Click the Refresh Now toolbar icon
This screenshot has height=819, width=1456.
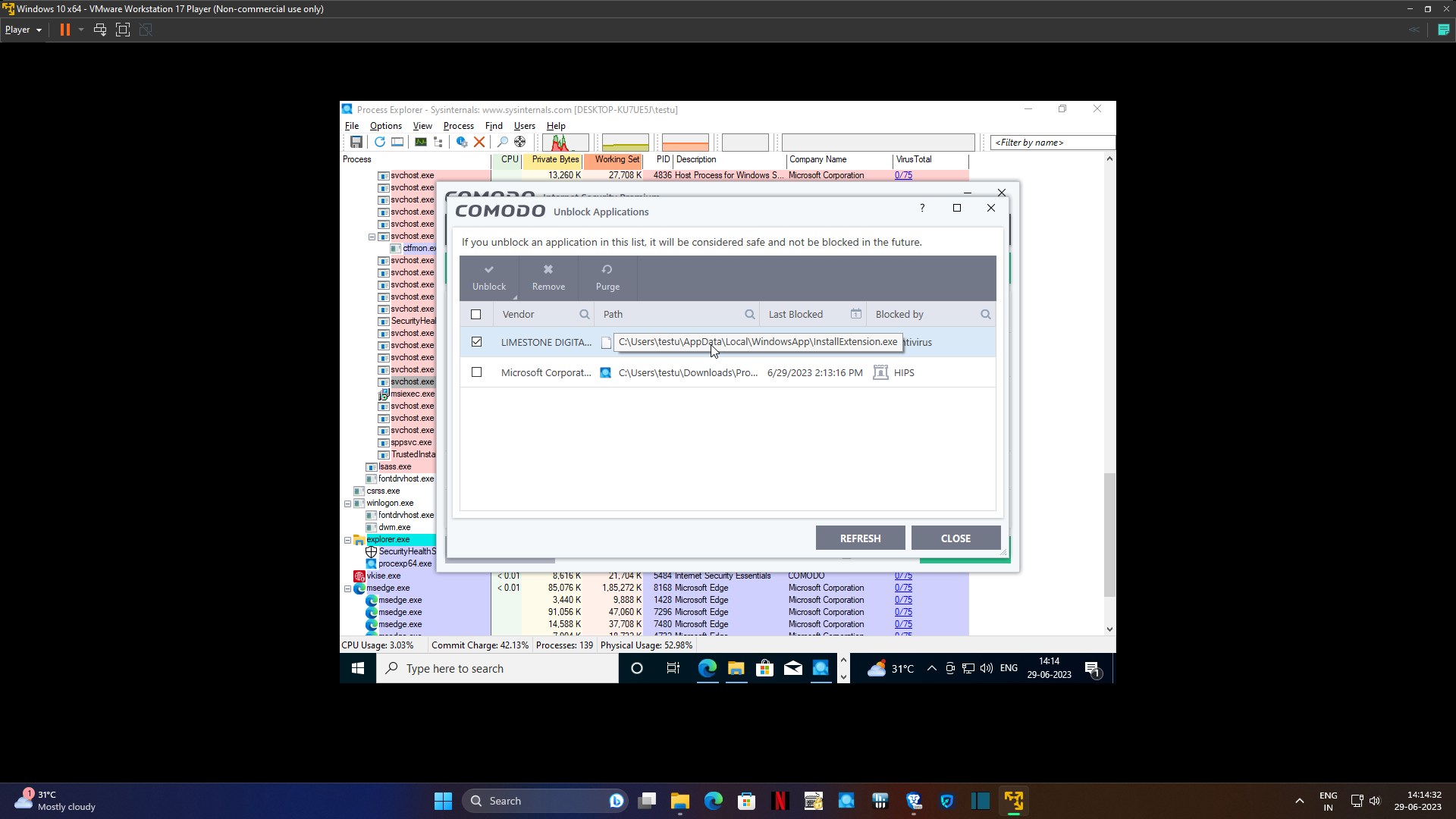tap(379, 142)
